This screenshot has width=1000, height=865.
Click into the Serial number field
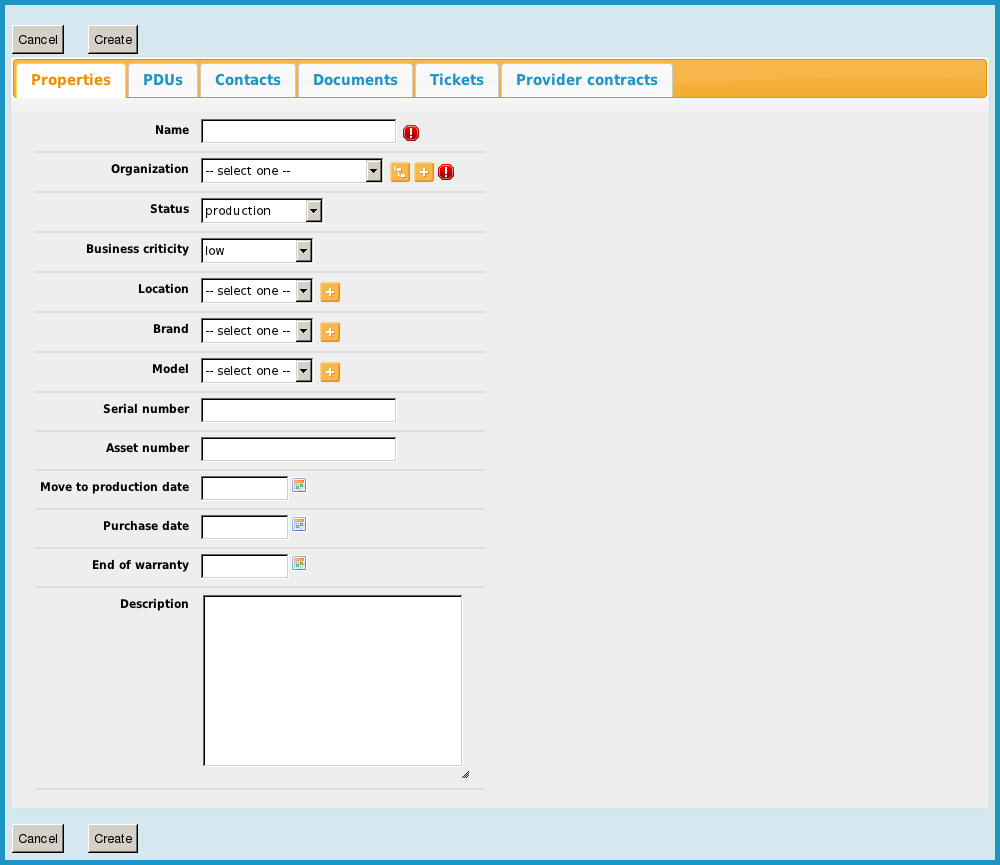(298, 410)
